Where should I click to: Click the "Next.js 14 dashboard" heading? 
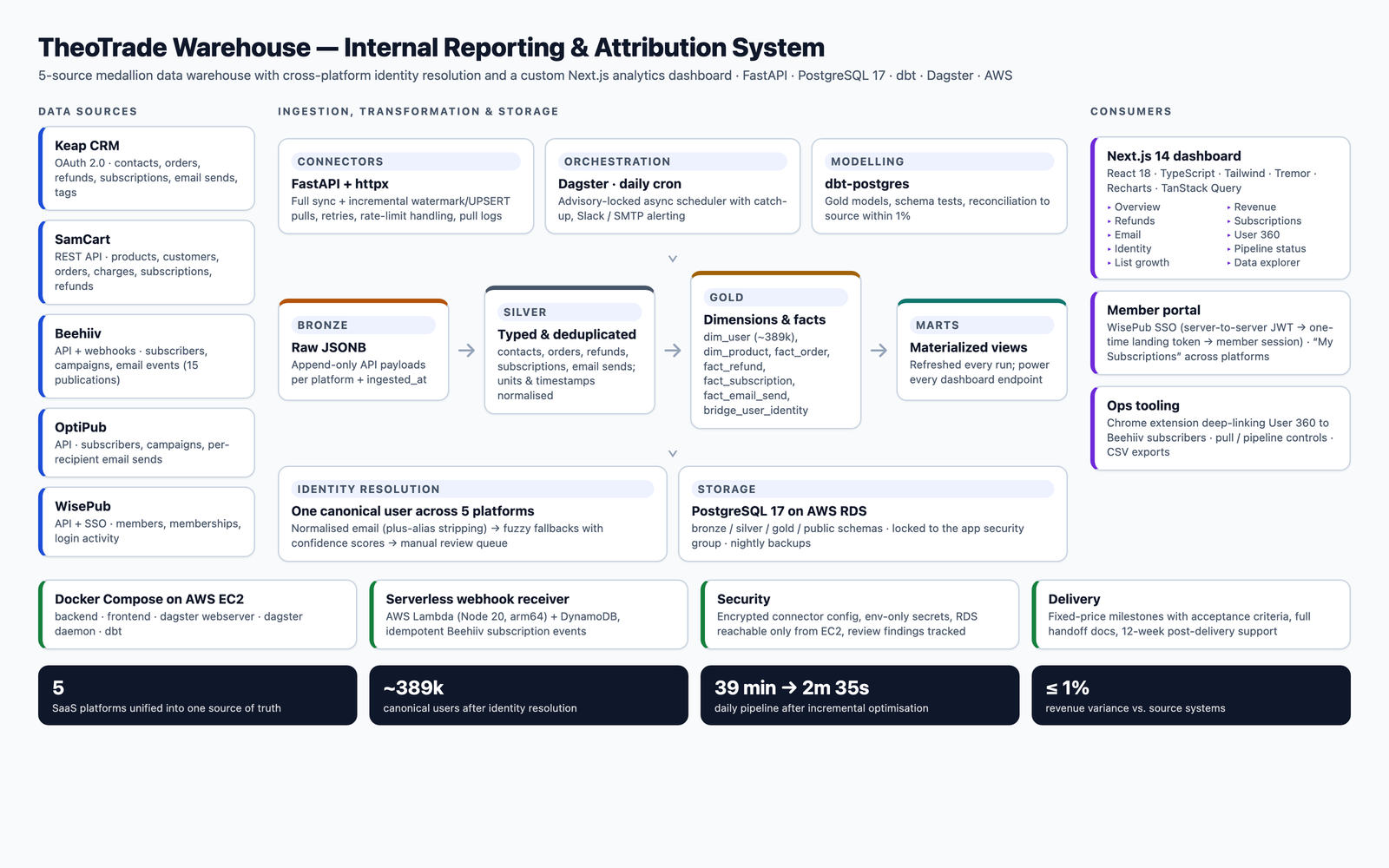[1174, 156]
